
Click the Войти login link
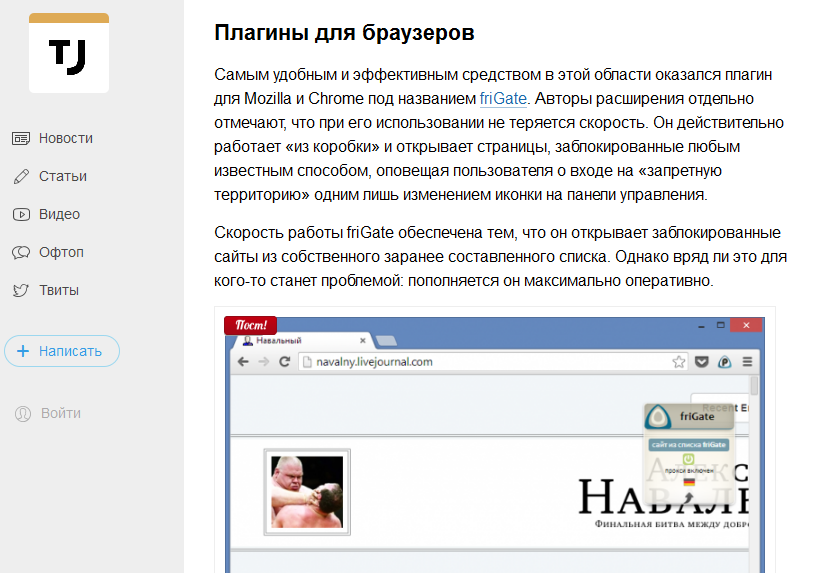(61, 414)
